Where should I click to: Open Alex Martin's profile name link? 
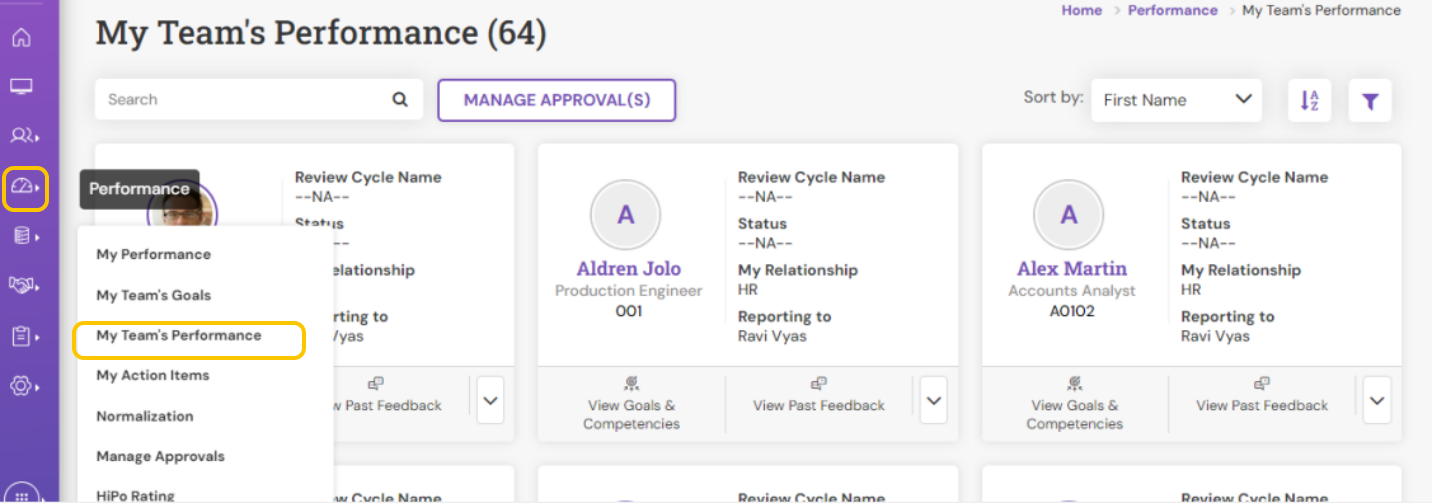click(1072, 269)
